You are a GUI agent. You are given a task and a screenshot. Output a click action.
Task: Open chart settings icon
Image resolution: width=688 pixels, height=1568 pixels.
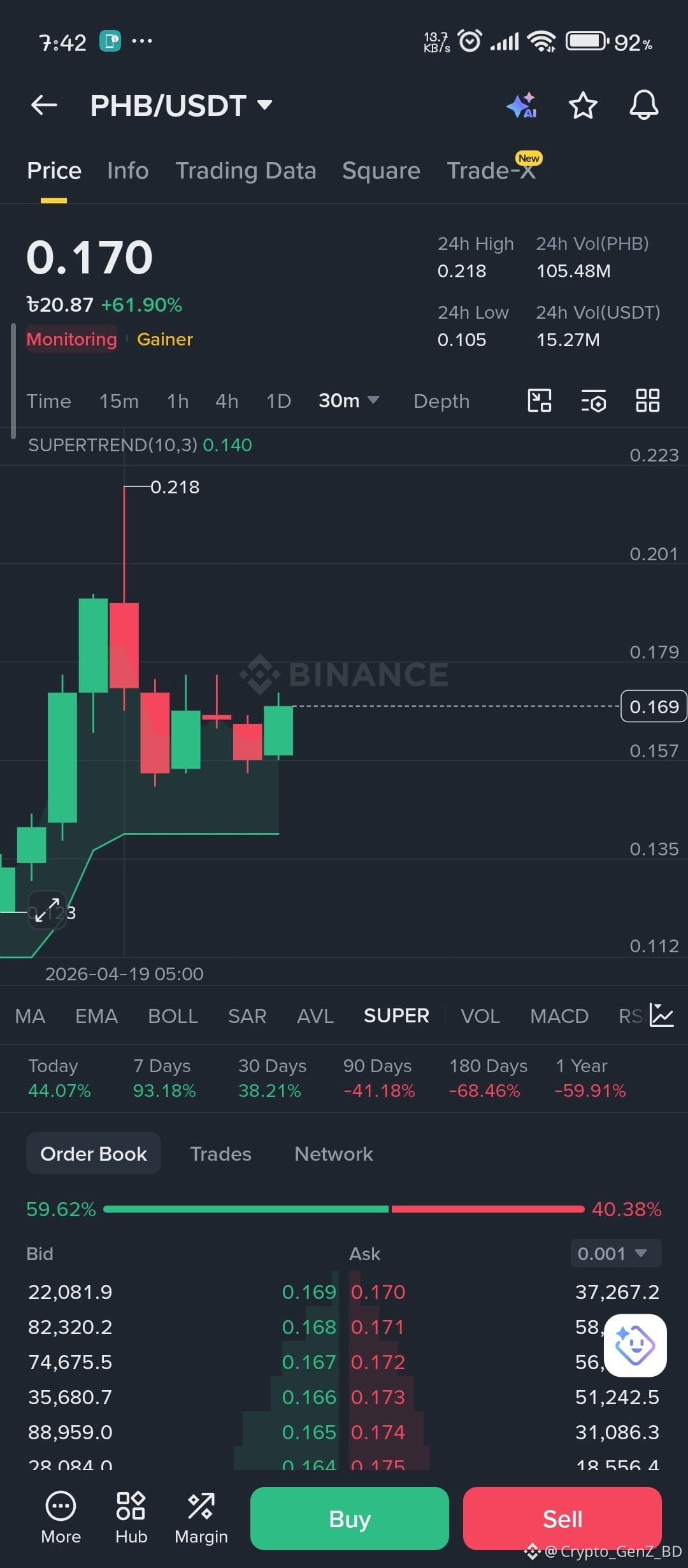click(594, 401)
